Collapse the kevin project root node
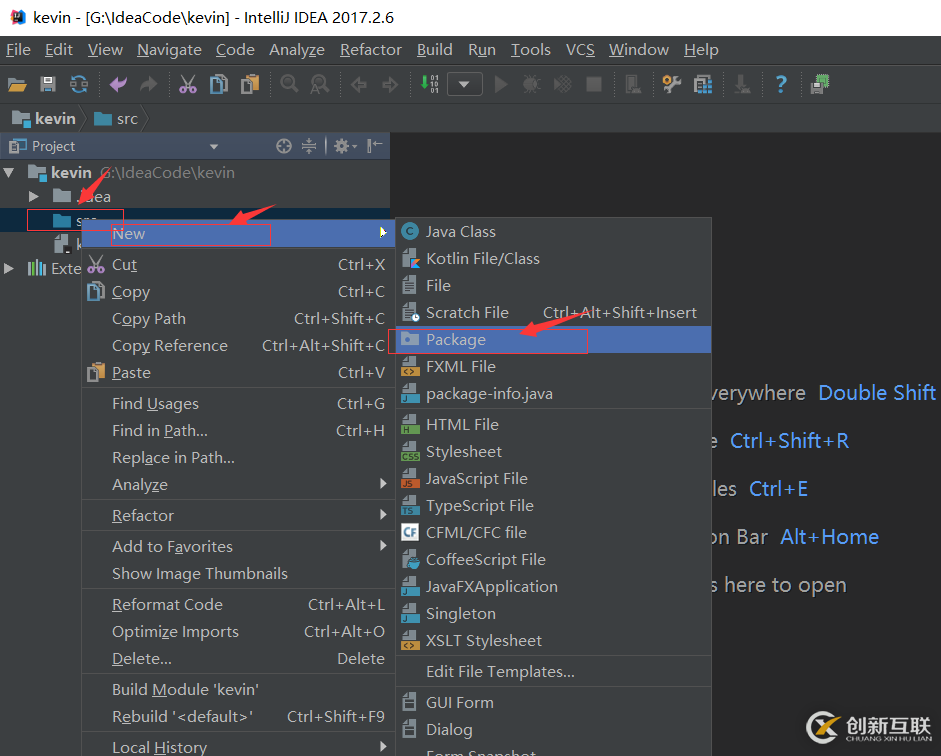 tap(10, 171)
